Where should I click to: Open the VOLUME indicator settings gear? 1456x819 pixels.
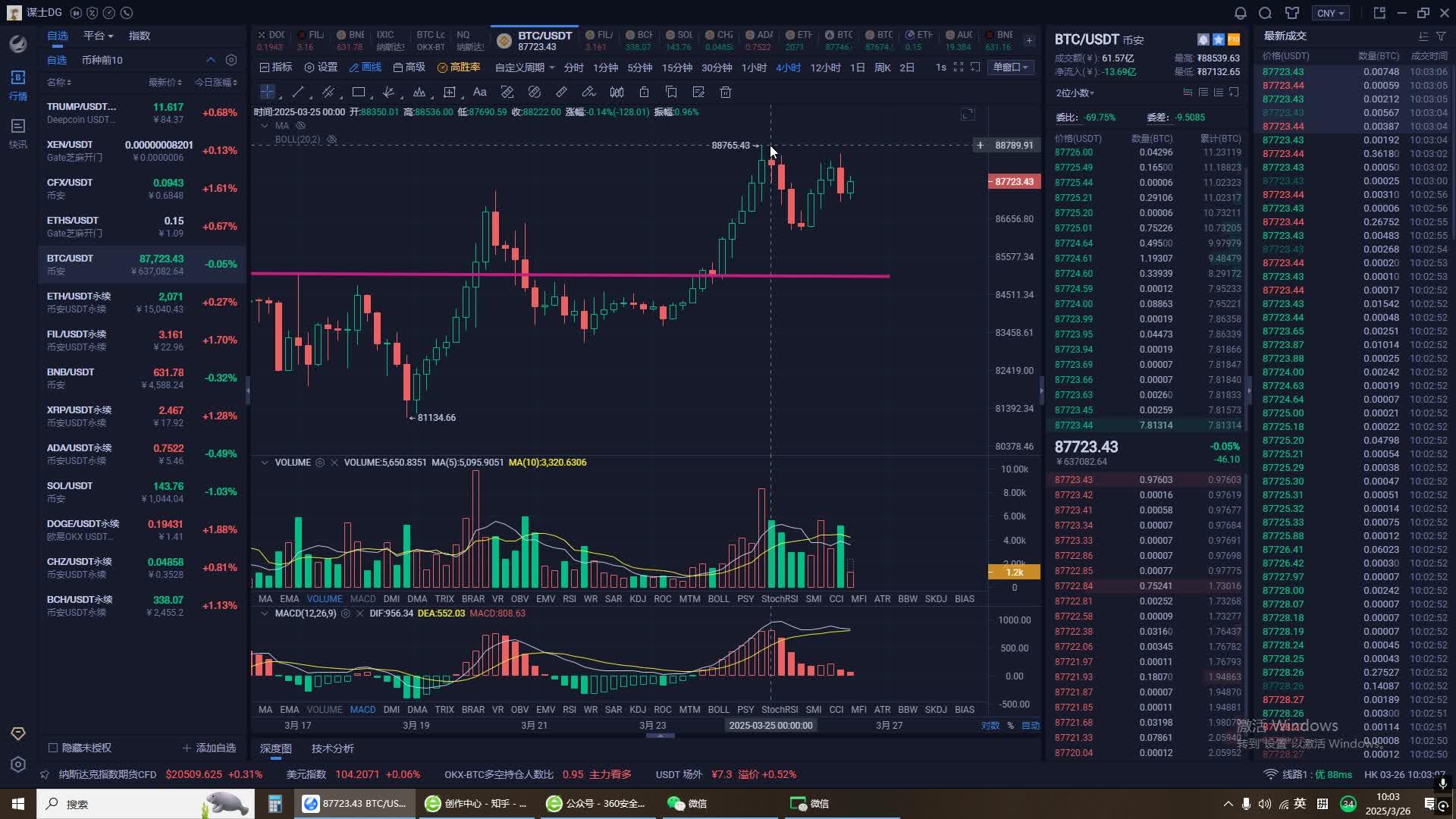pyautogui.click(x=320, y=463)
